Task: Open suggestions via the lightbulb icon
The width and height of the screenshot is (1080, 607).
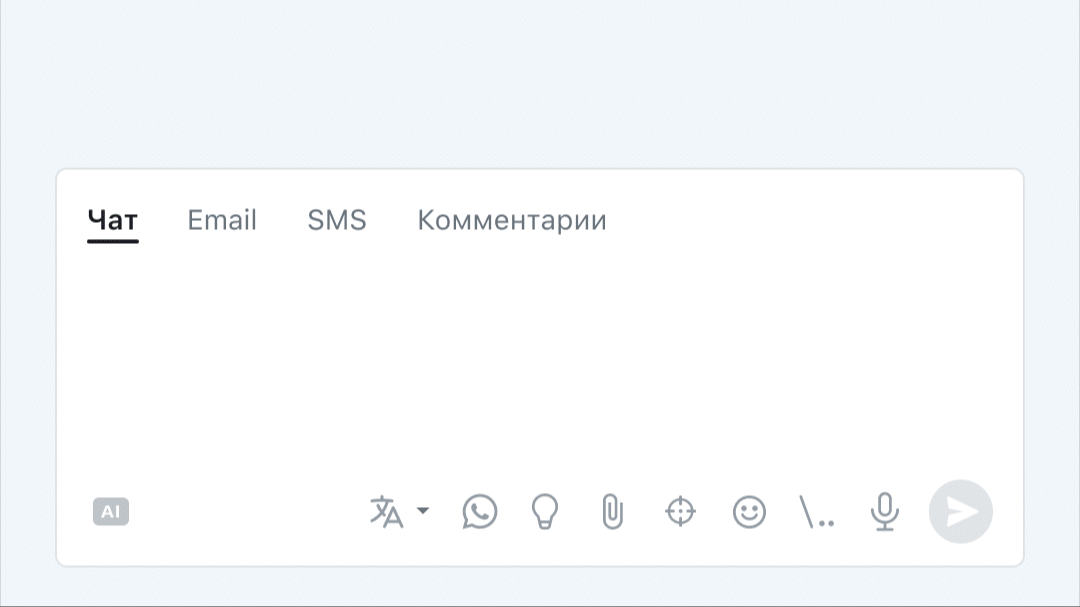Action: (545, 512)
